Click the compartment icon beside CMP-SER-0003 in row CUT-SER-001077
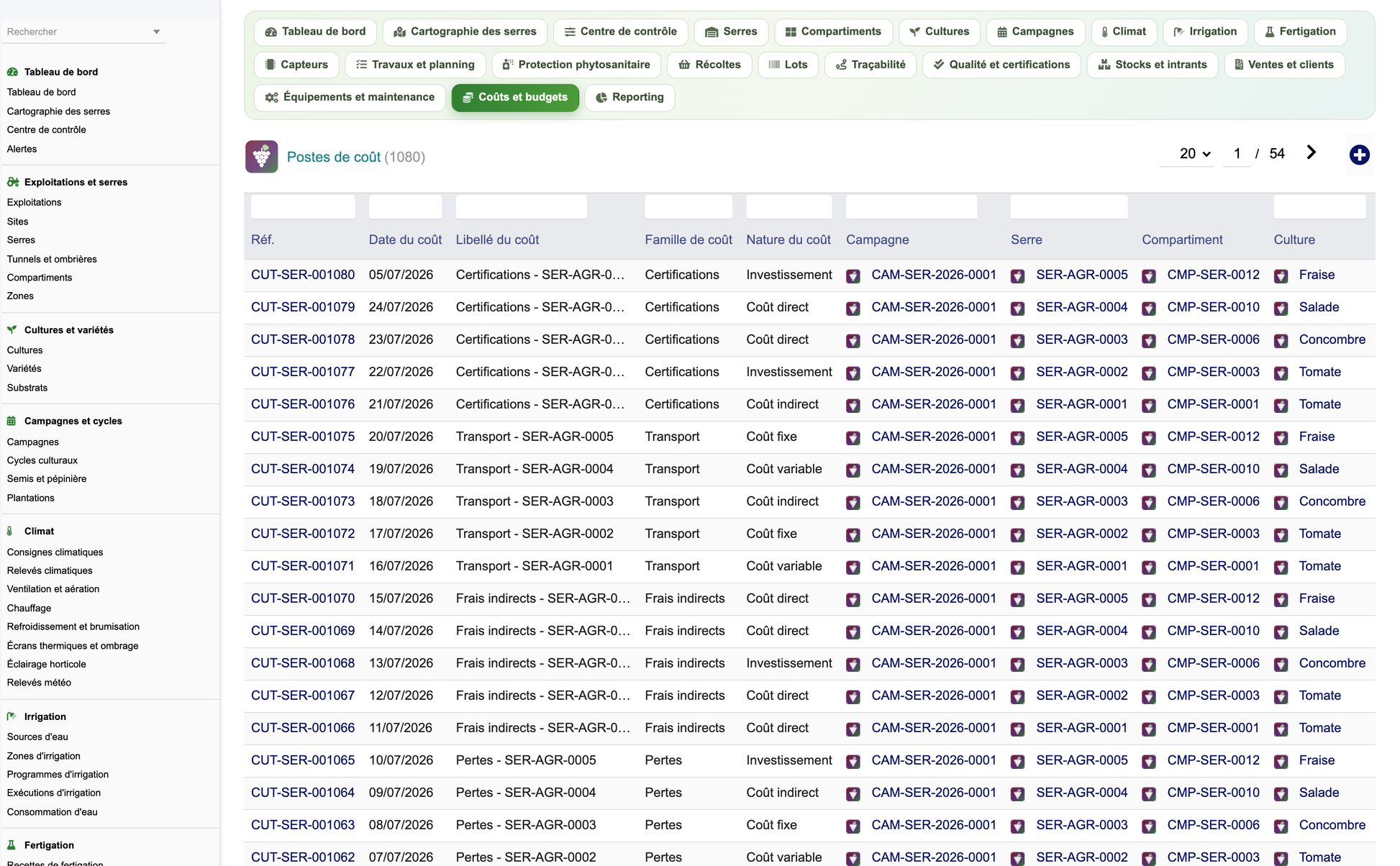Image resolution: width=1400 pixels, height=866 pixels. pyautogui.click(x=1149, y=373)
